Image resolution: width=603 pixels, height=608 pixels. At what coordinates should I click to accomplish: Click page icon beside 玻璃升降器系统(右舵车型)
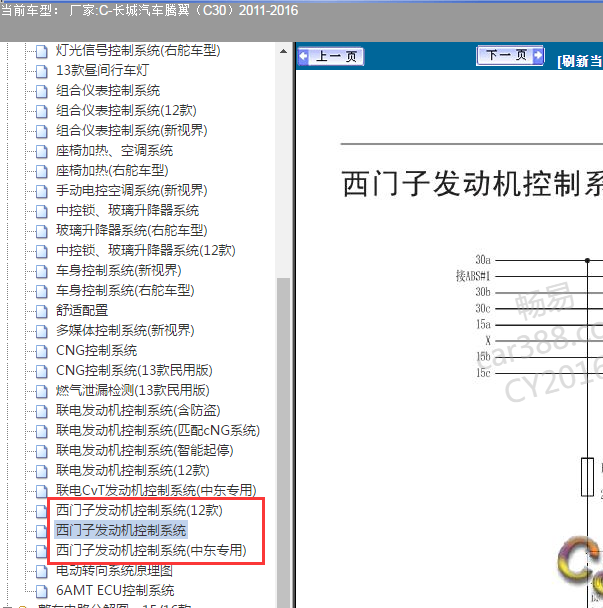click(41, 231)
